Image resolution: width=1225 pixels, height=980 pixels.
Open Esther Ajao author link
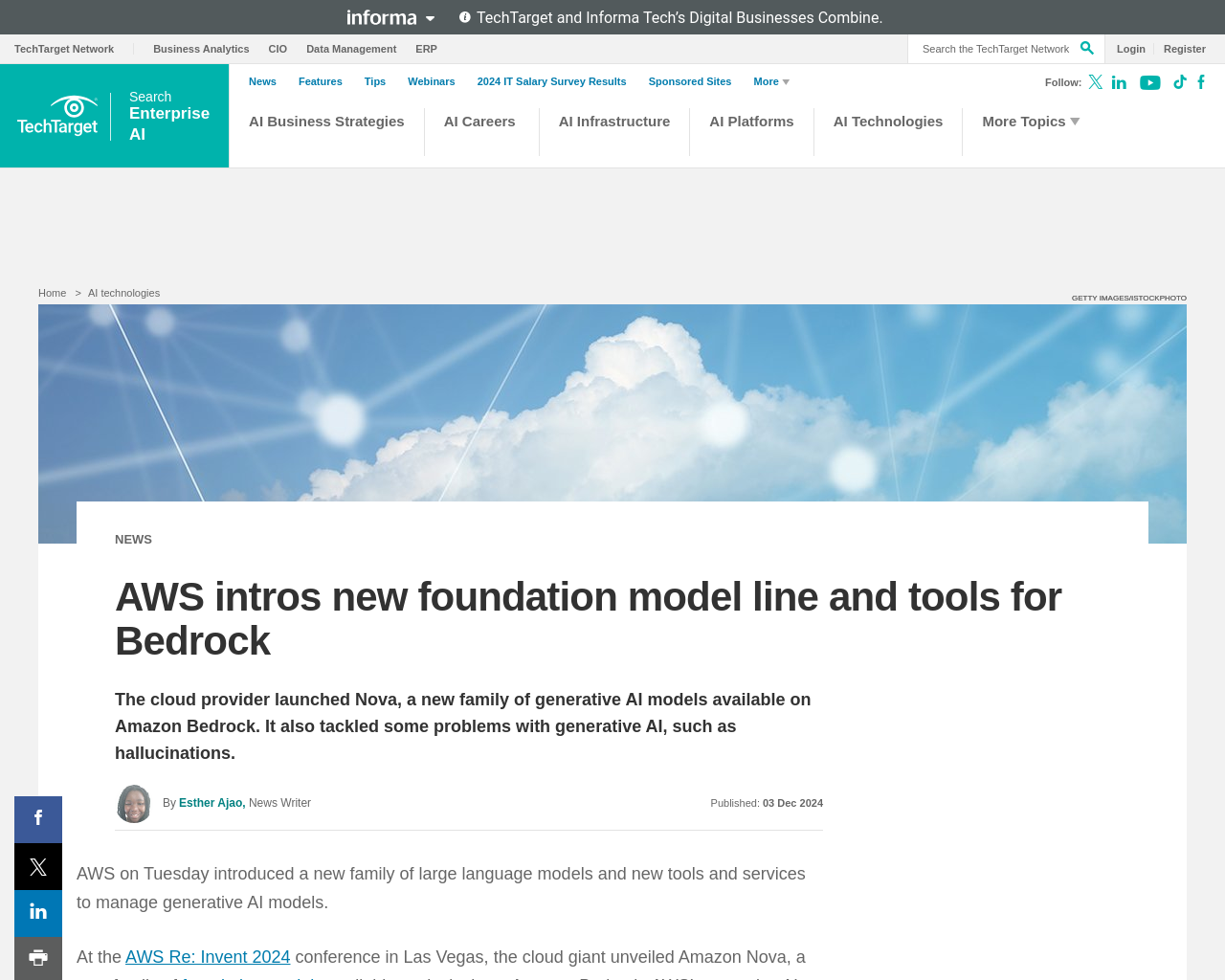coord(211,803)
